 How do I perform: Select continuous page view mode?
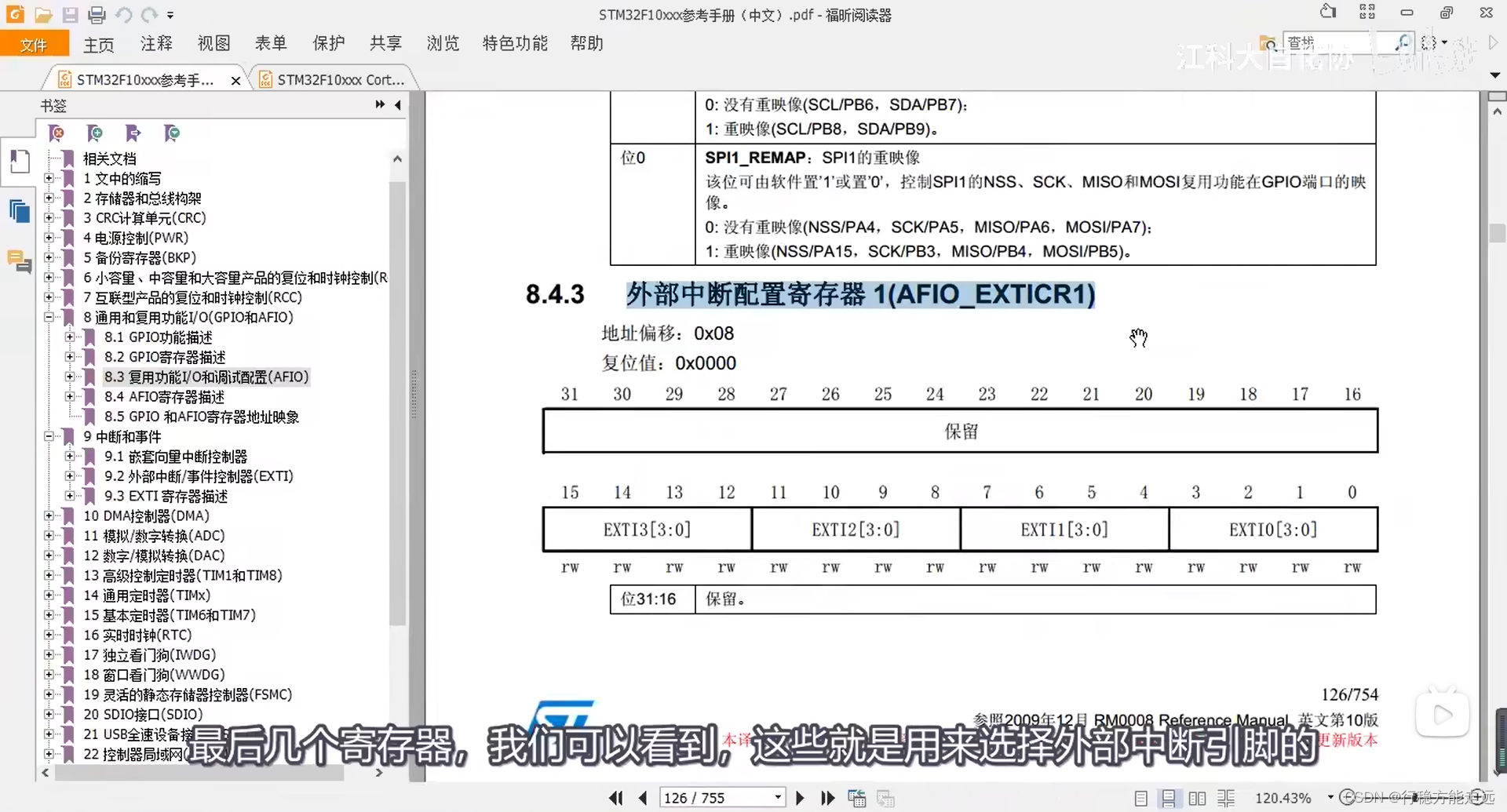click(1169, 799)
